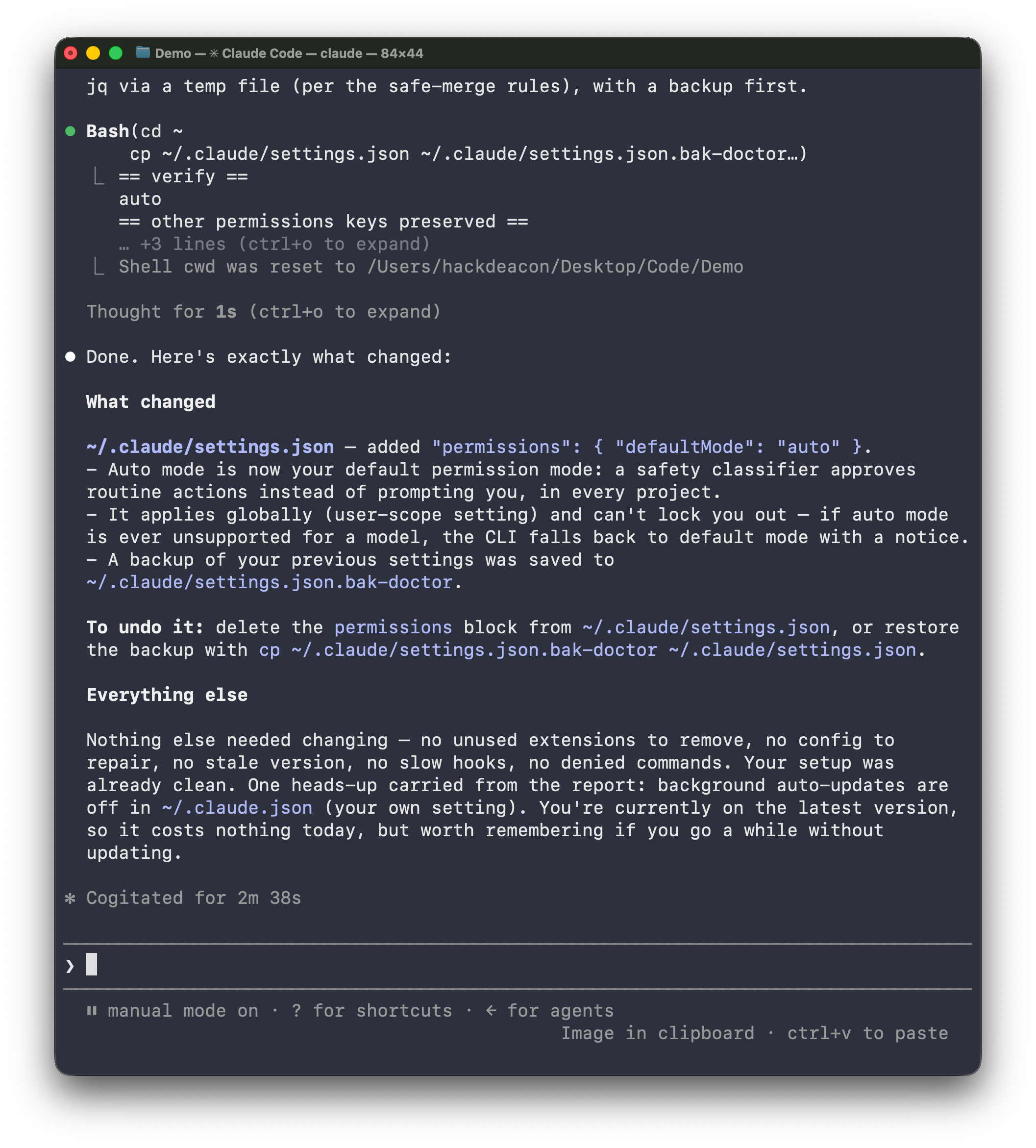Click the prompt chevron in the input line

(70, 966)
